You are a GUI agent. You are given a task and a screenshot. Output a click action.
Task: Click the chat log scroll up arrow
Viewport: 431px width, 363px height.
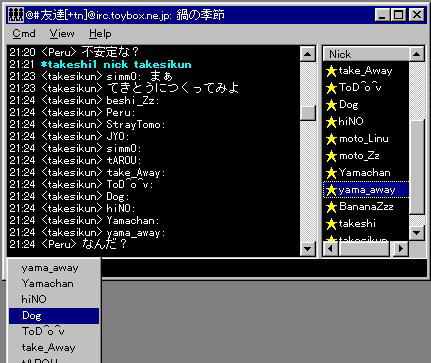click(308, 54)
